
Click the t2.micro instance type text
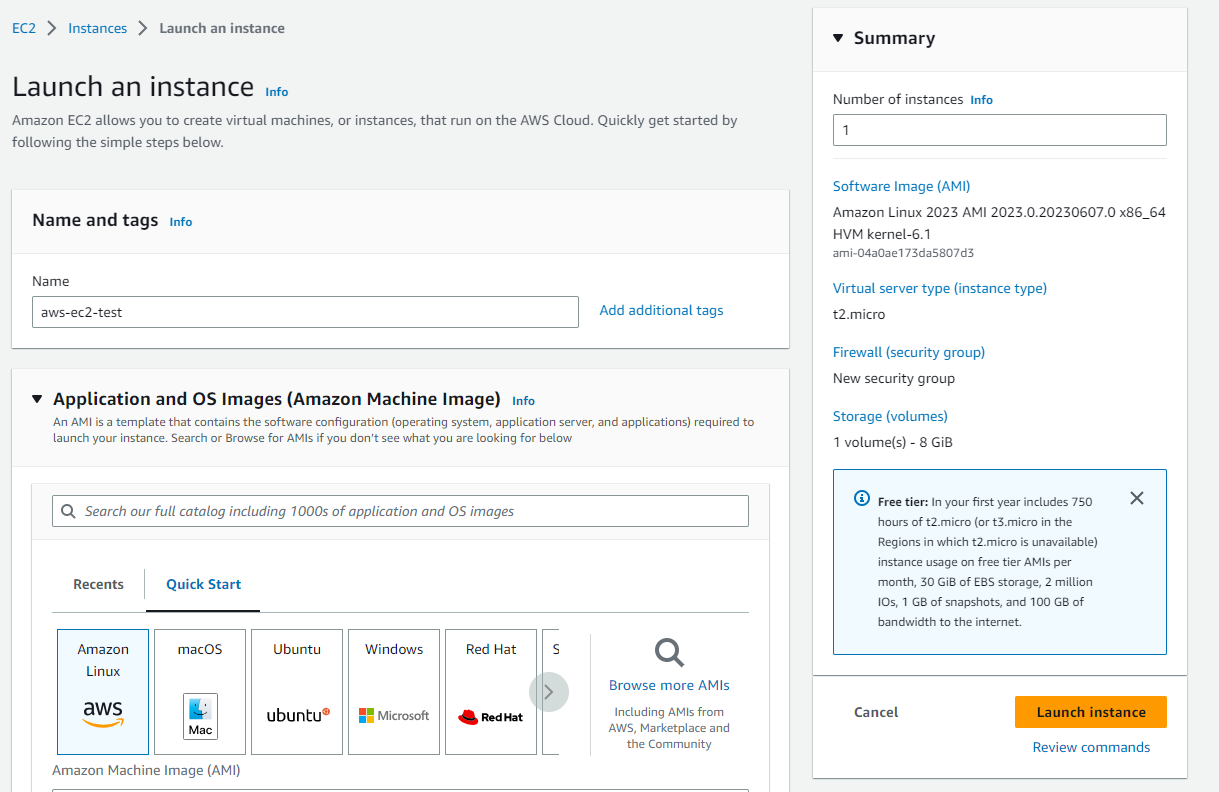(859, 314)
